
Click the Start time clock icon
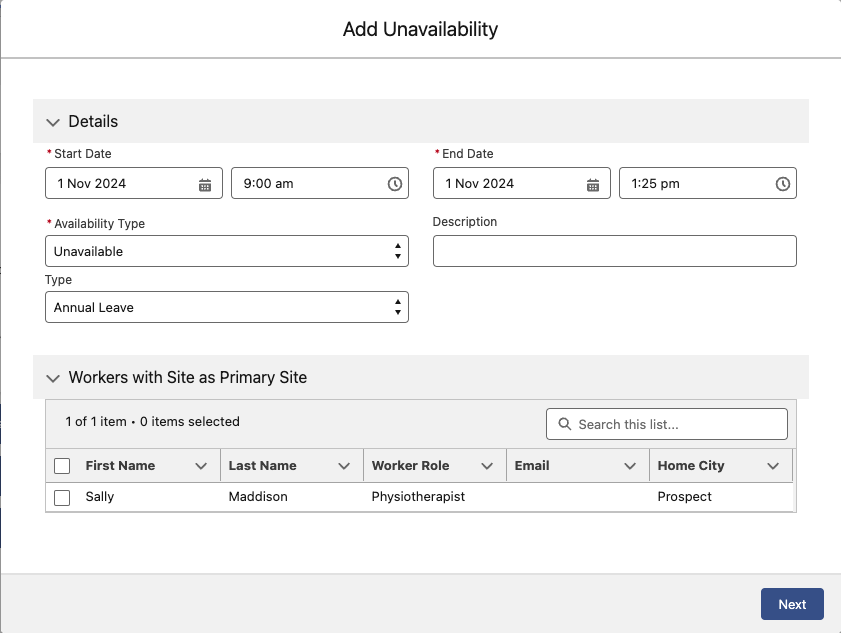pyautogui.click(x=395, y=184)
